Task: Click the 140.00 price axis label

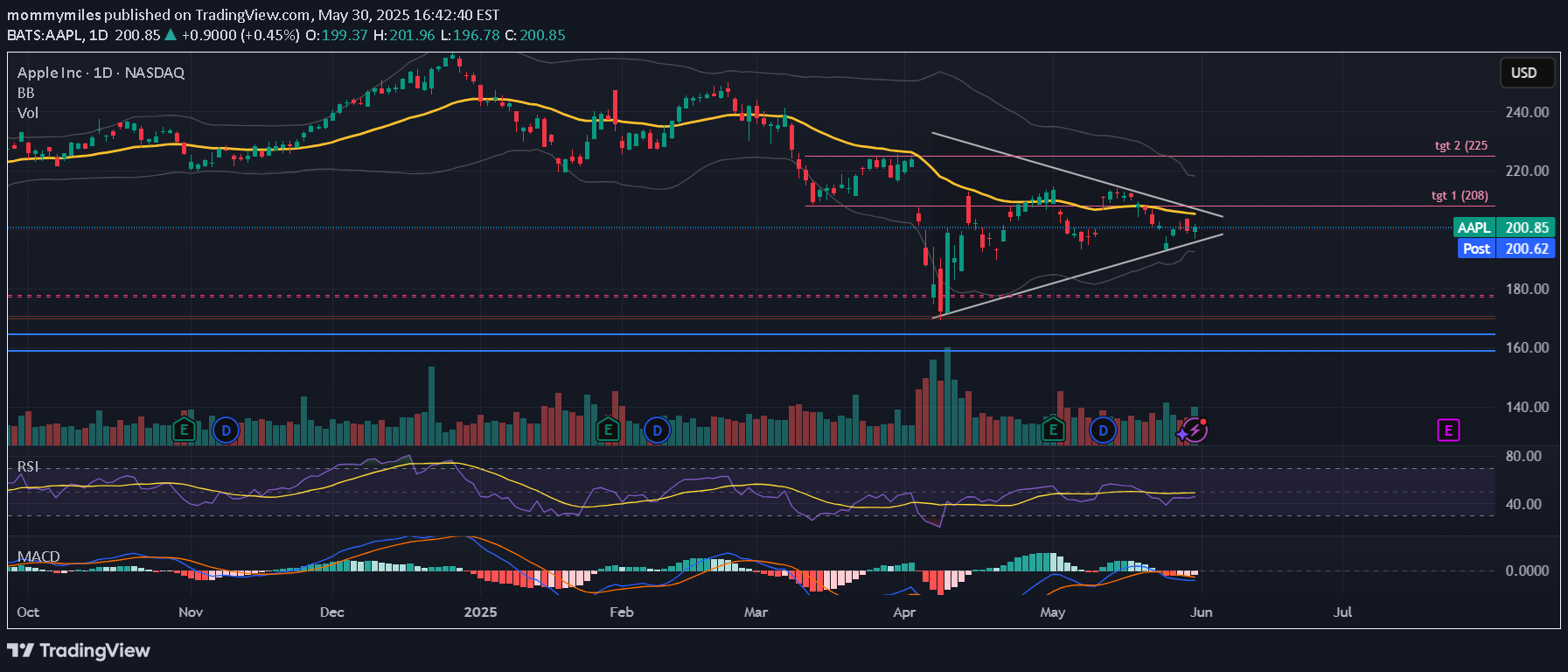Action: click(1527, 407)
